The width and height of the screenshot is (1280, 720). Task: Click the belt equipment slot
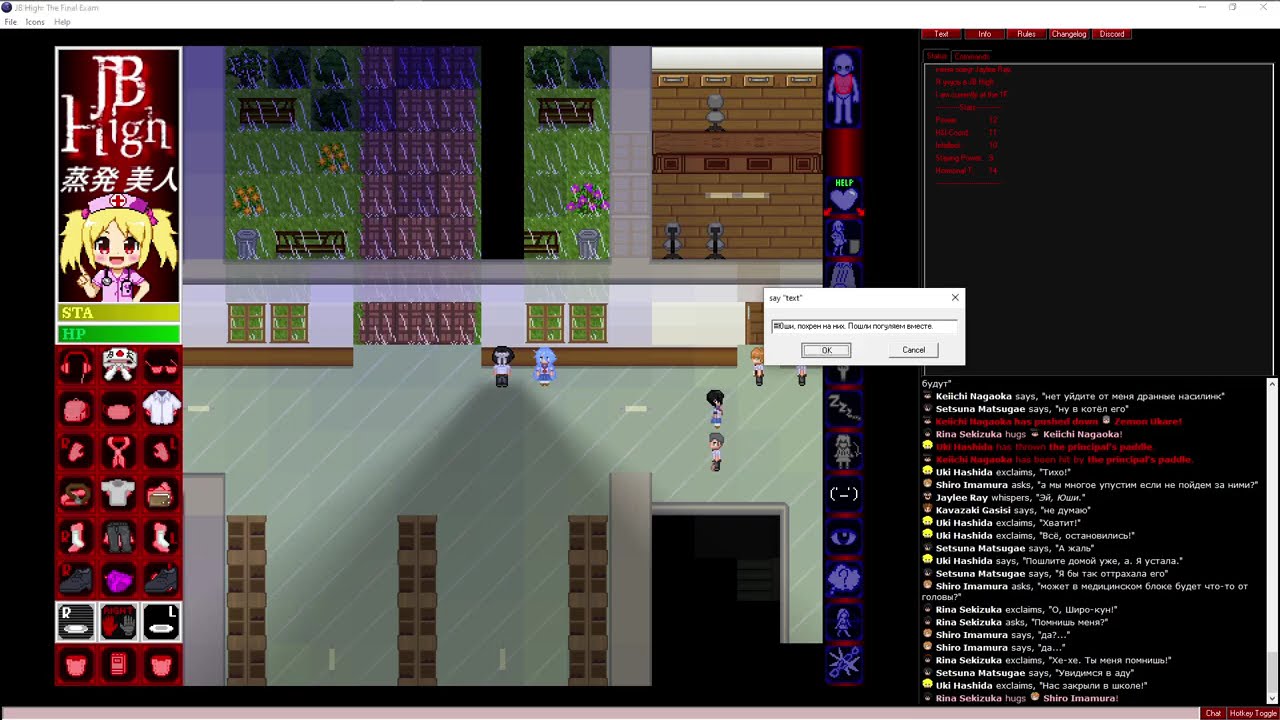(76, 493)
